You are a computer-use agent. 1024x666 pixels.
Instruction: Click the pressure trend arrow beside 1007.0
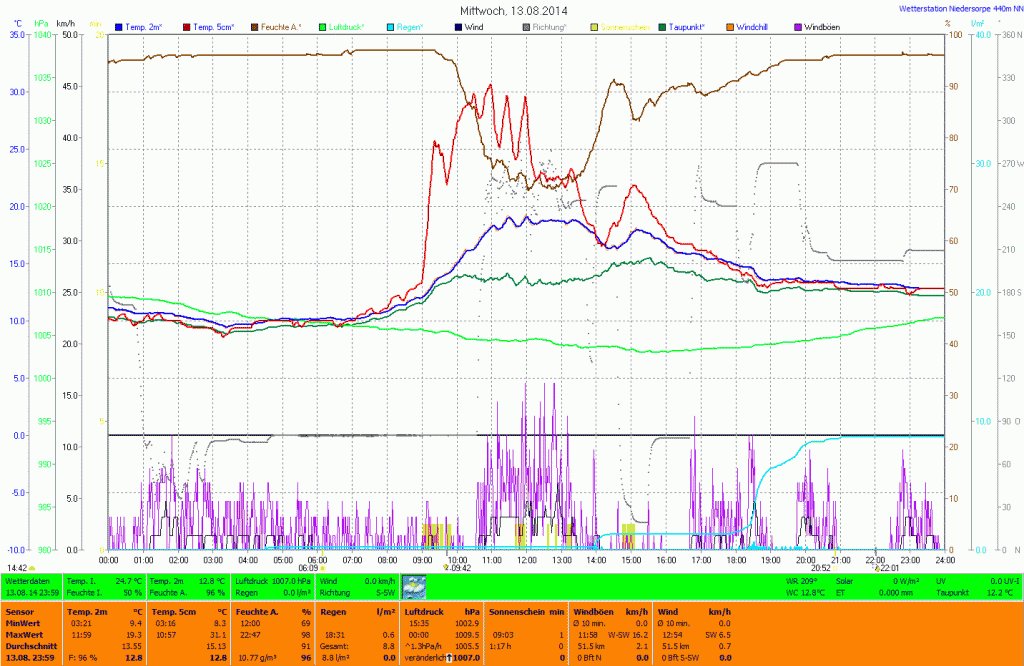pyautogui.click(x=449, y=657)
